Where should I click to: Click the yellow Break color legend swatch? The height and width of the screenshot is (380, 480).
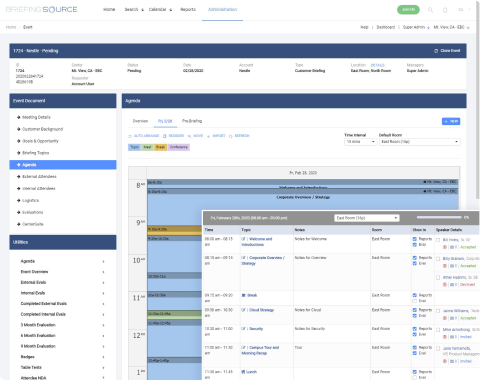click(x=160, y=147)
